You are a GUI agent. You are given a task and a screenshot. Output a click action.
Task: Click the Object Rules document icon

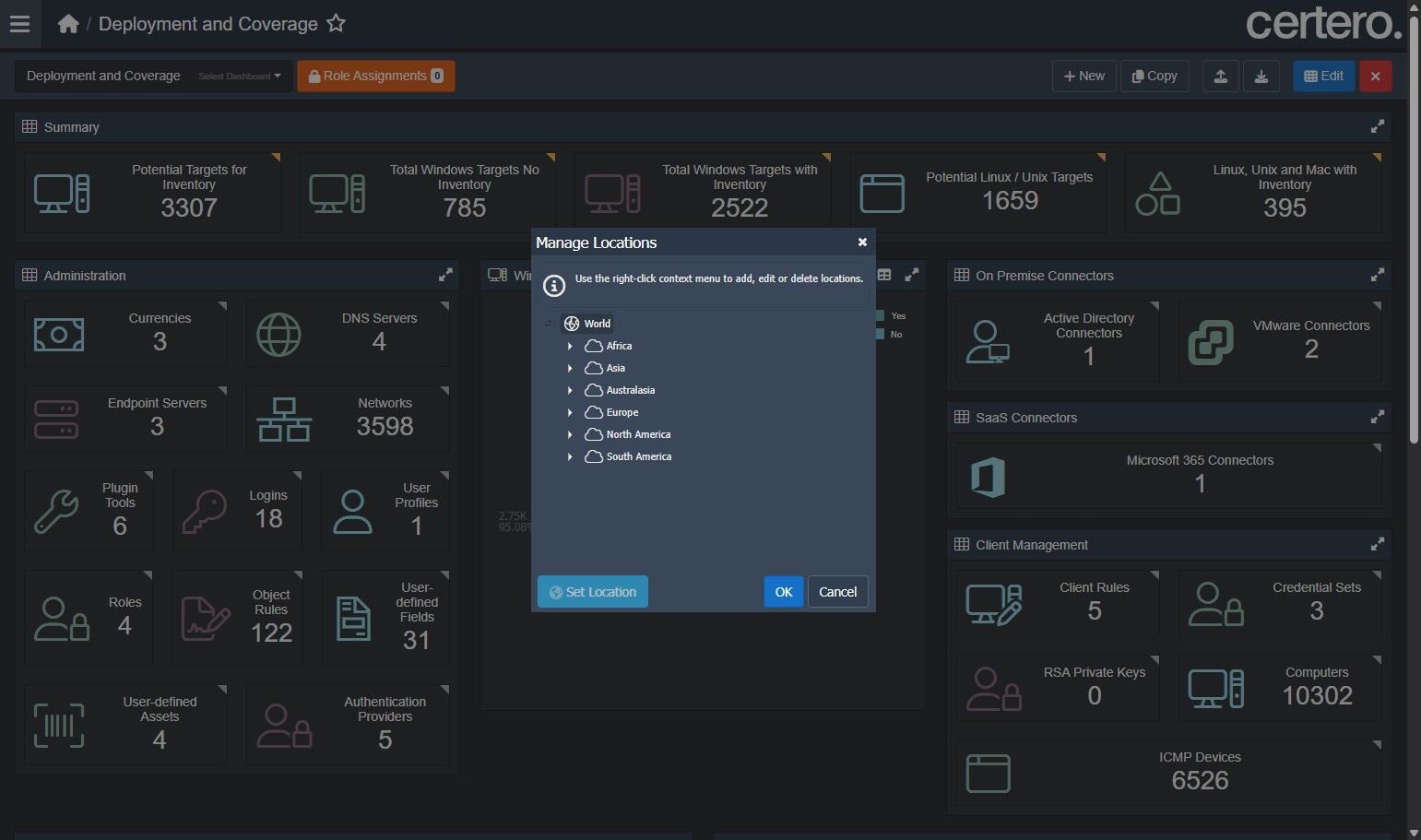[206, 619]
